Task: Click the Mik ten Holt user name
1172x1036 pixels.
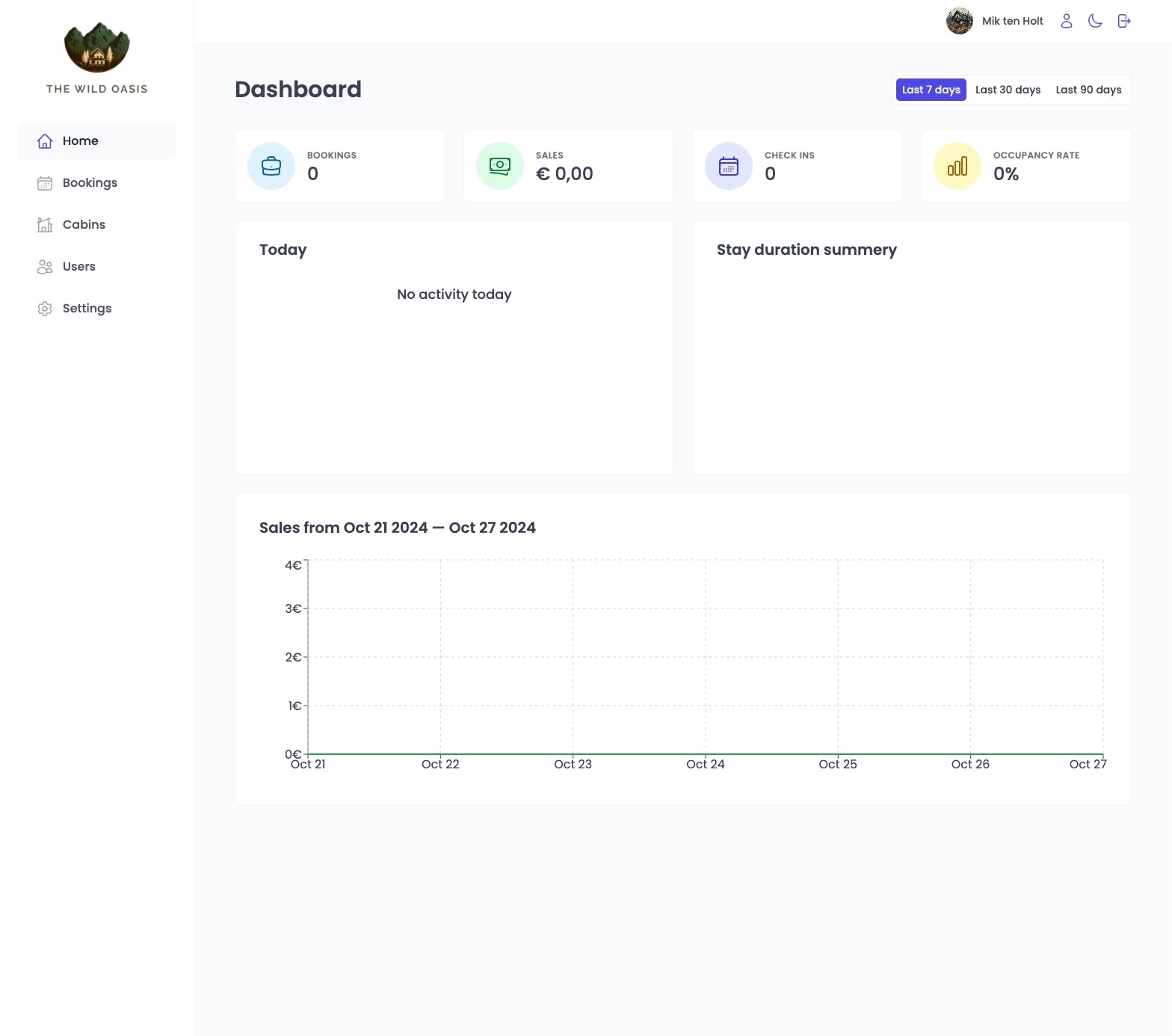Action: click(1013, 21)
